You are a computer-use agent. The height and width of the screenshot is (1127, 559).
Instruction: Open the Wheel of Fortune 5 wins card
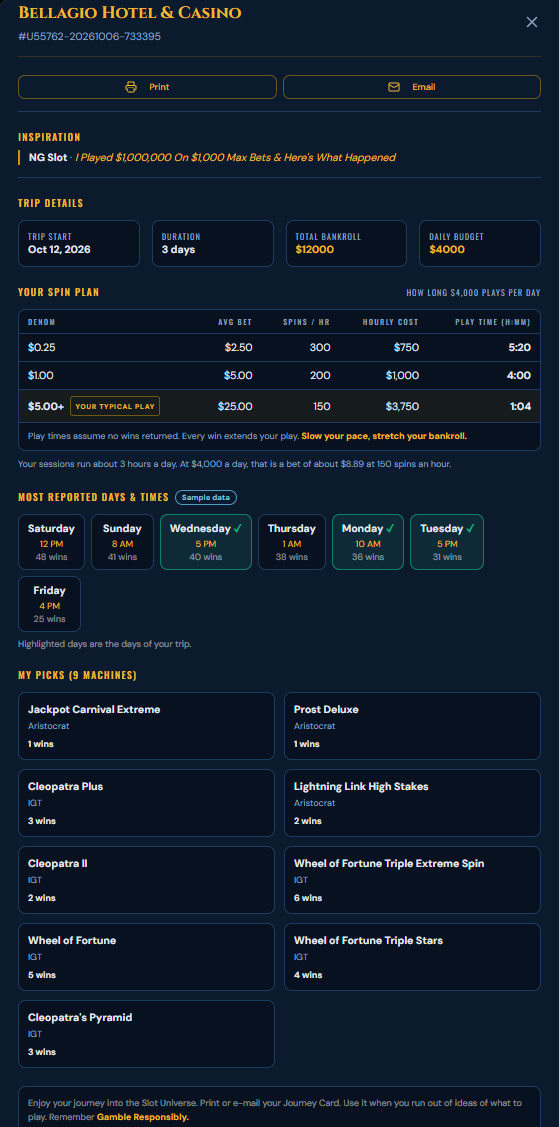pyautogui.click(x=146, y=957)
